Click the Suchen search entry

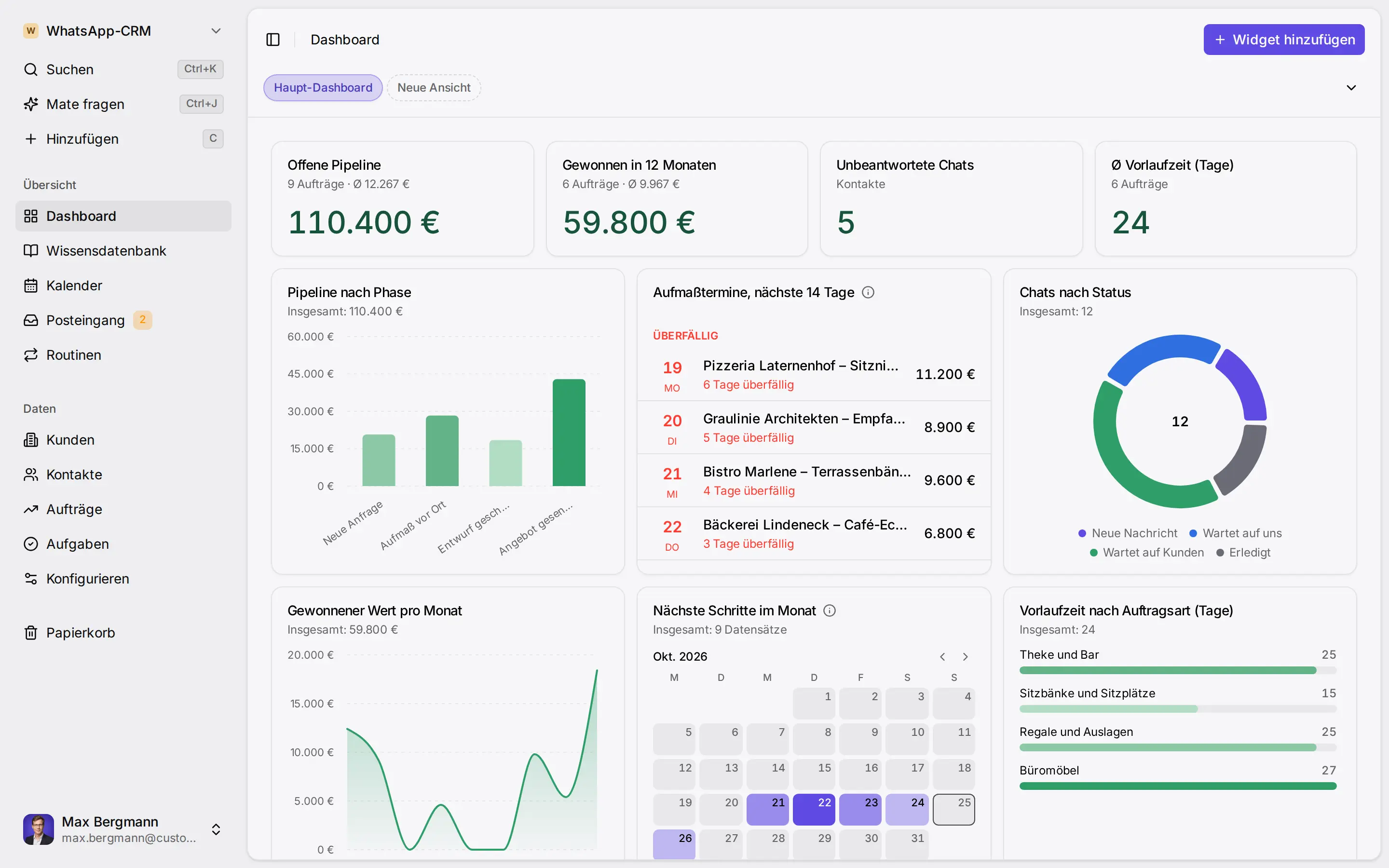[x=123, y=69]
